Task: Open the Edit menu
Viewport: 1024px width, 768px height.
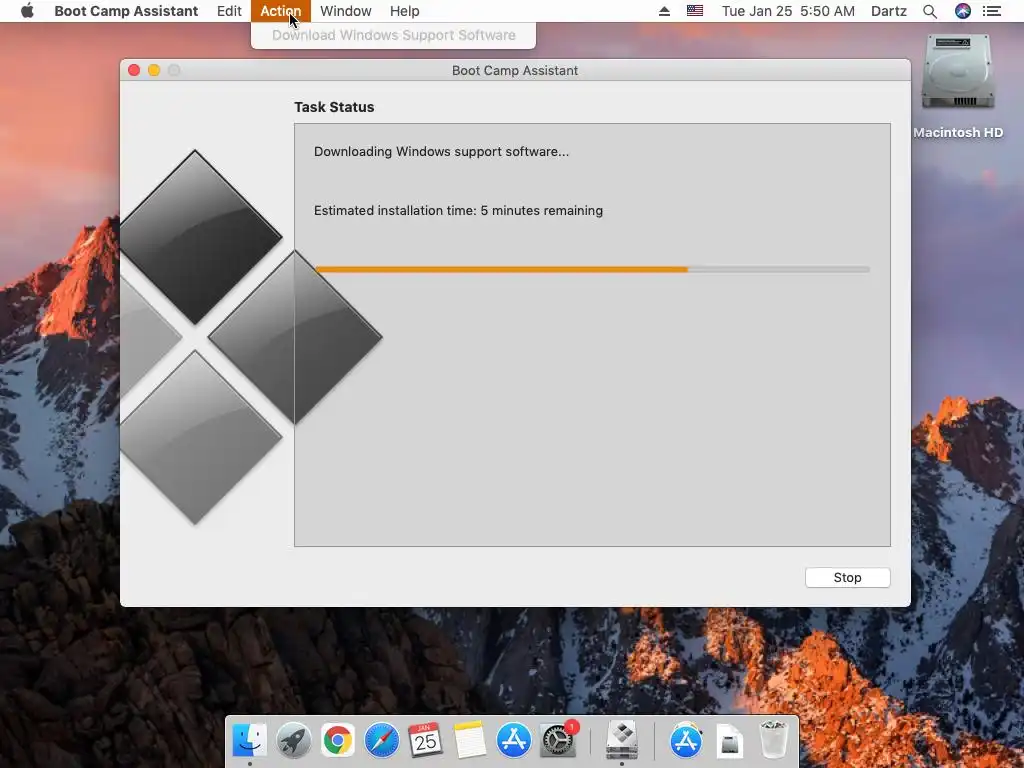Action: pos(229,11)
